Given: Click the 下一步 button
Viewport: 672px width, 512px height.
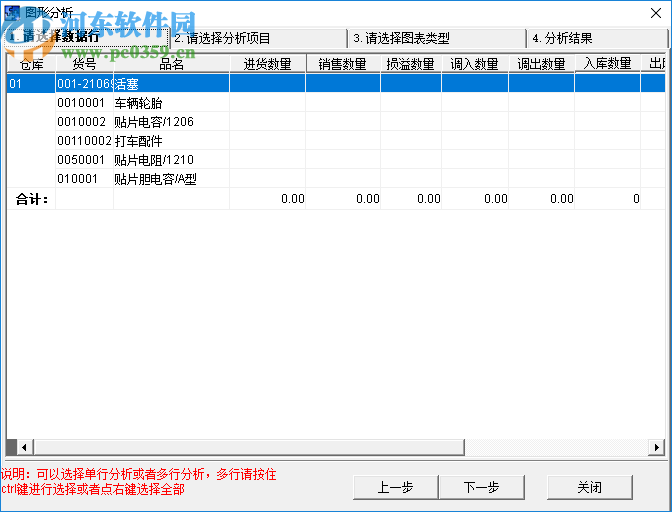Looking at the screenshot, I should tap(482, 487).
